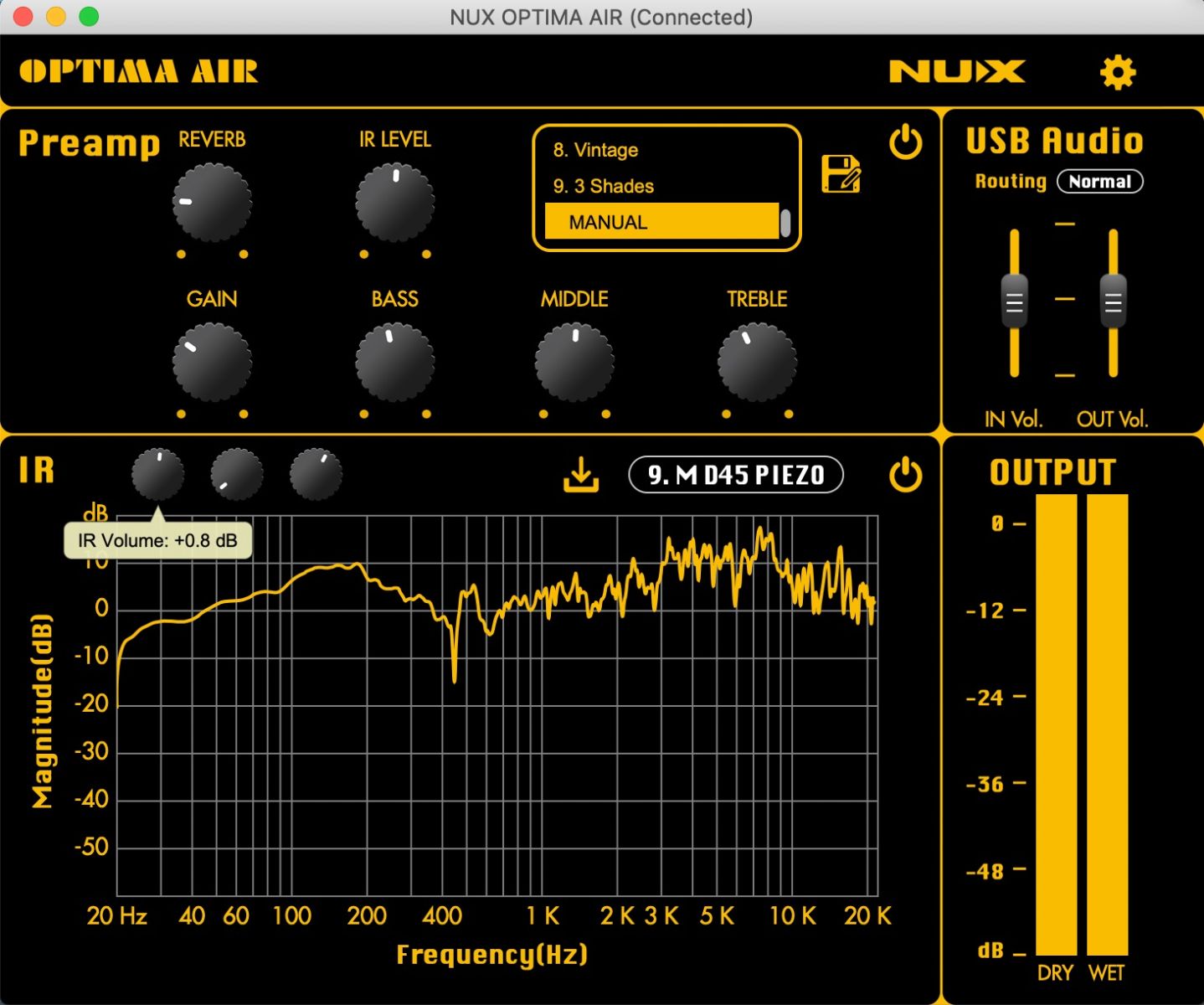Click the save preset floppy disk icon
Viewport: 1204px width, 1005px height.
tap(841, 174)
